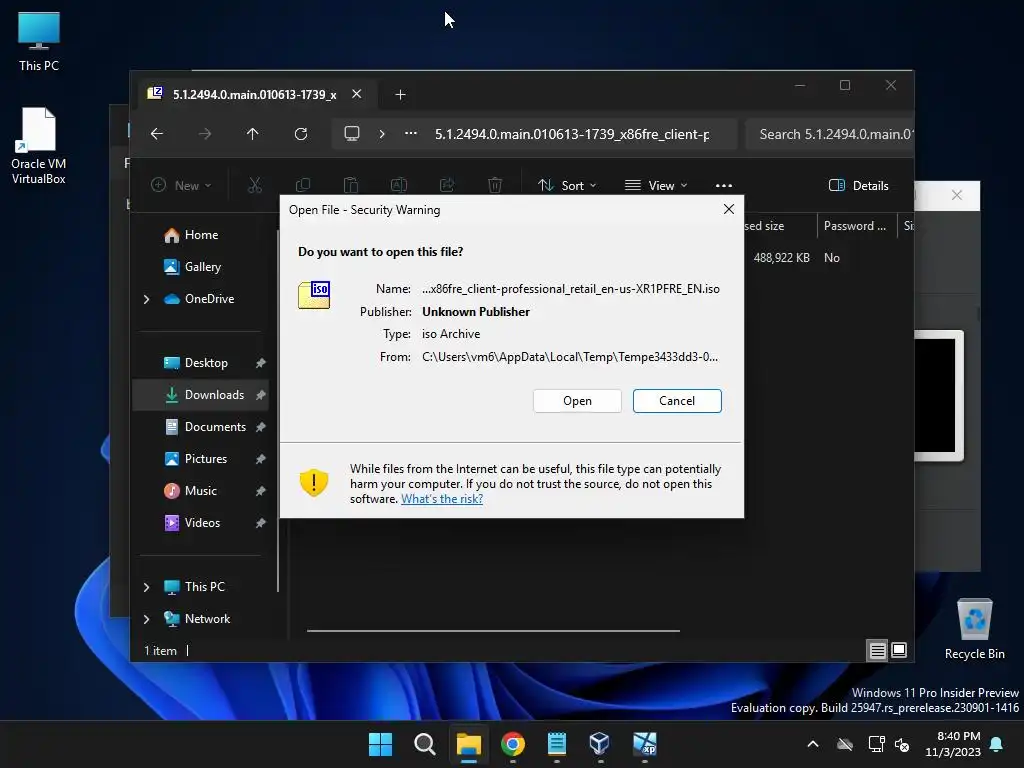
Task: Expand the OneDrive tree node
Action: [146, 299]
